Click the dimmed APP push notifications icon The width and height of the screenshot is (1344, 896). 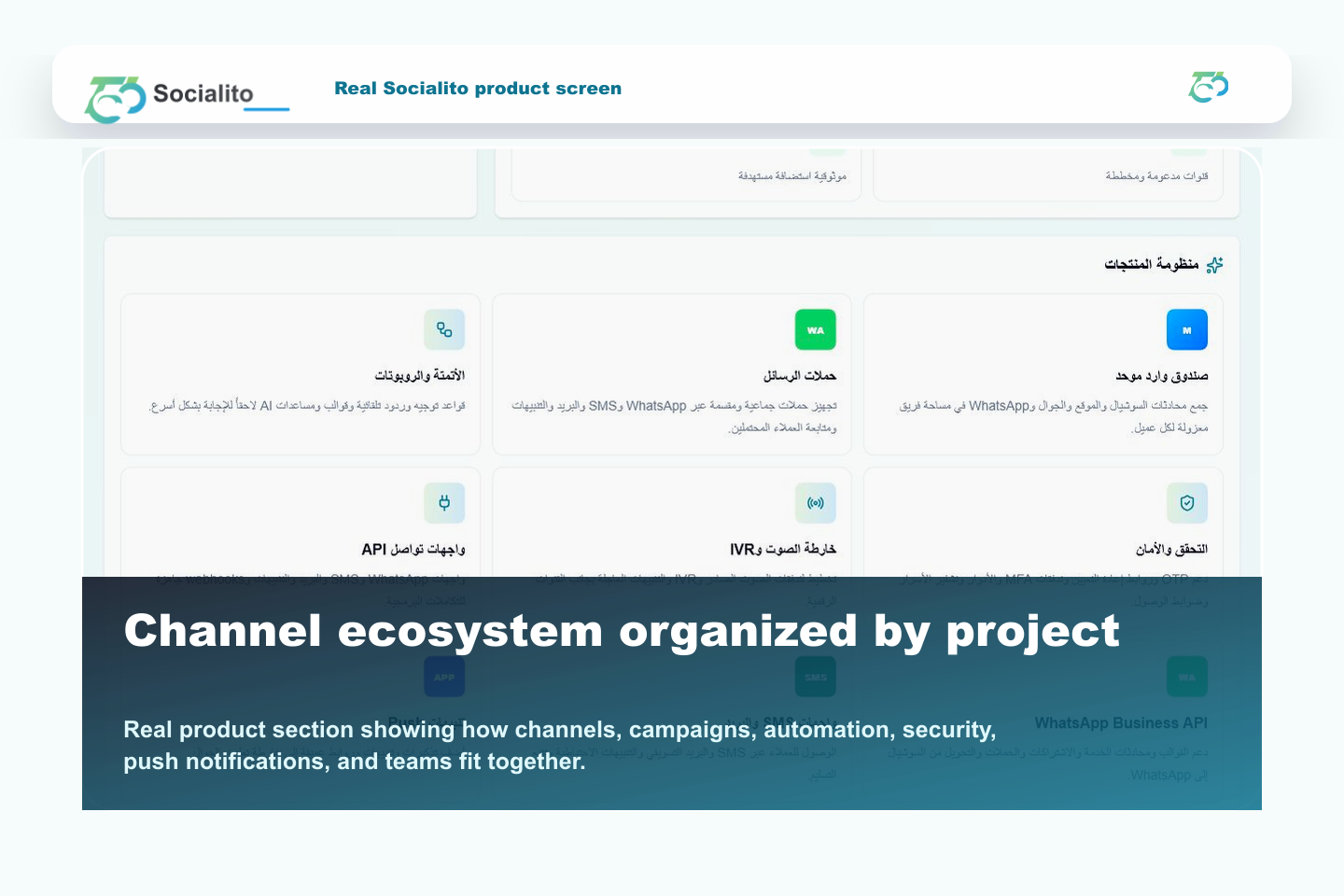444,677
